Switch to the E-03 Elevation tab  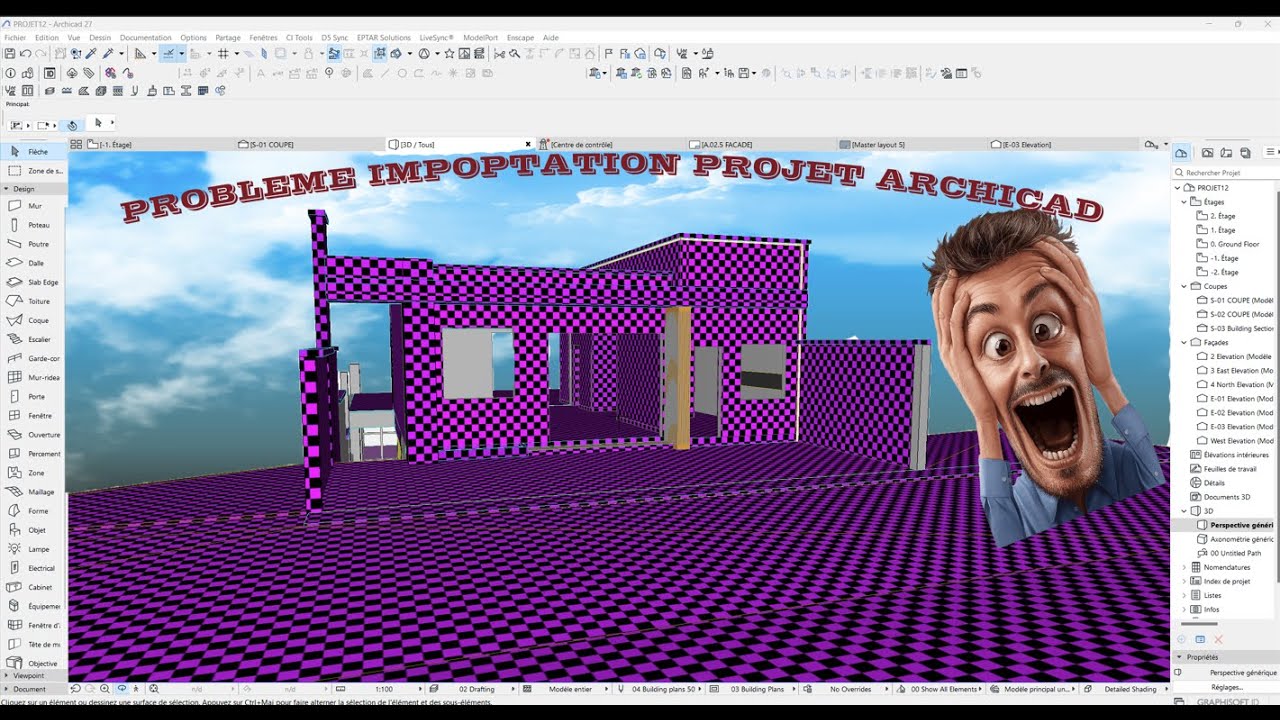pos(1063,144)
